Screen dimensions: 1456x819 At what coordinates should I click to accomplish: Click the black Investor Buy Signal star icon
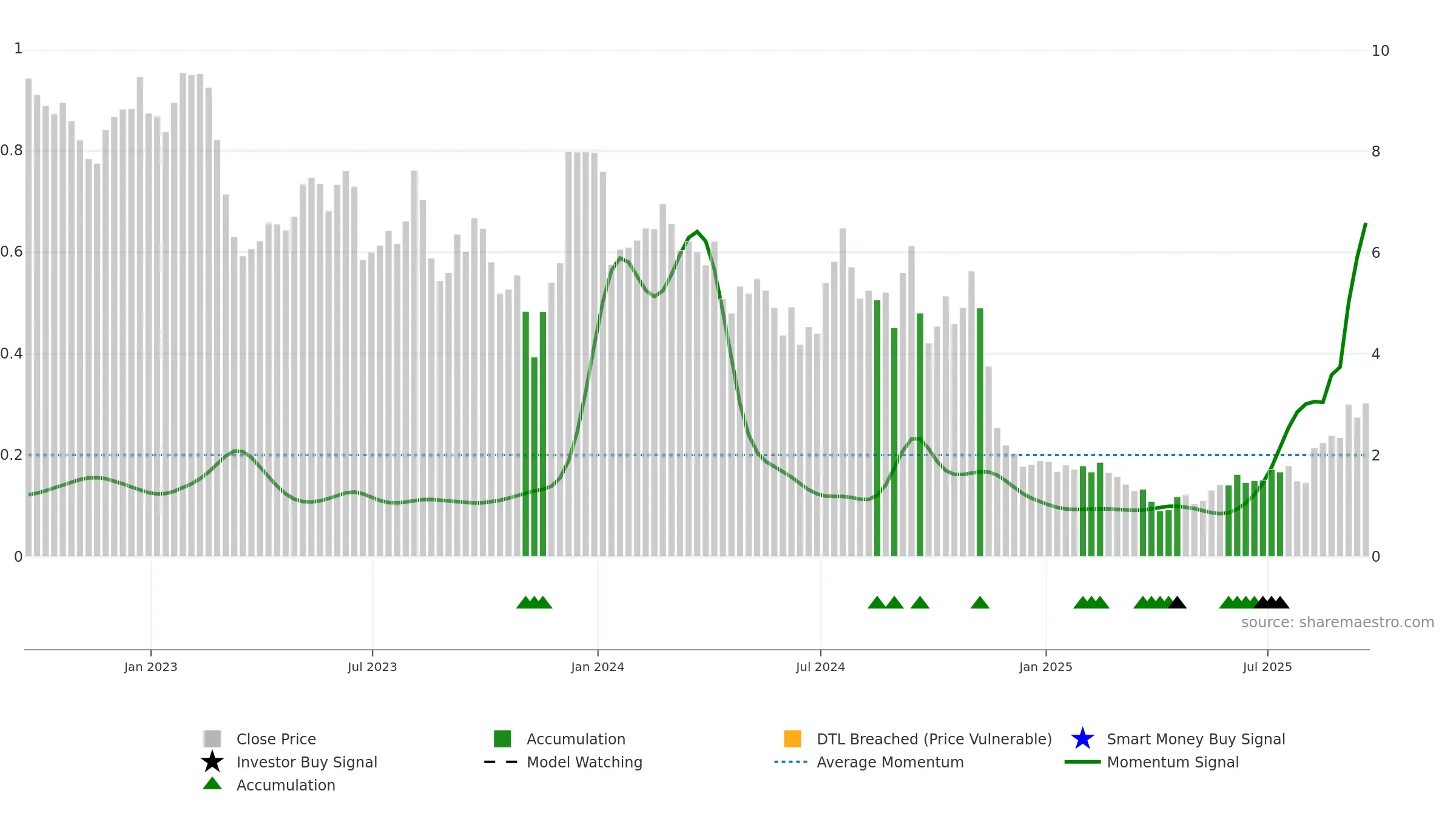[x=212, y=761]
